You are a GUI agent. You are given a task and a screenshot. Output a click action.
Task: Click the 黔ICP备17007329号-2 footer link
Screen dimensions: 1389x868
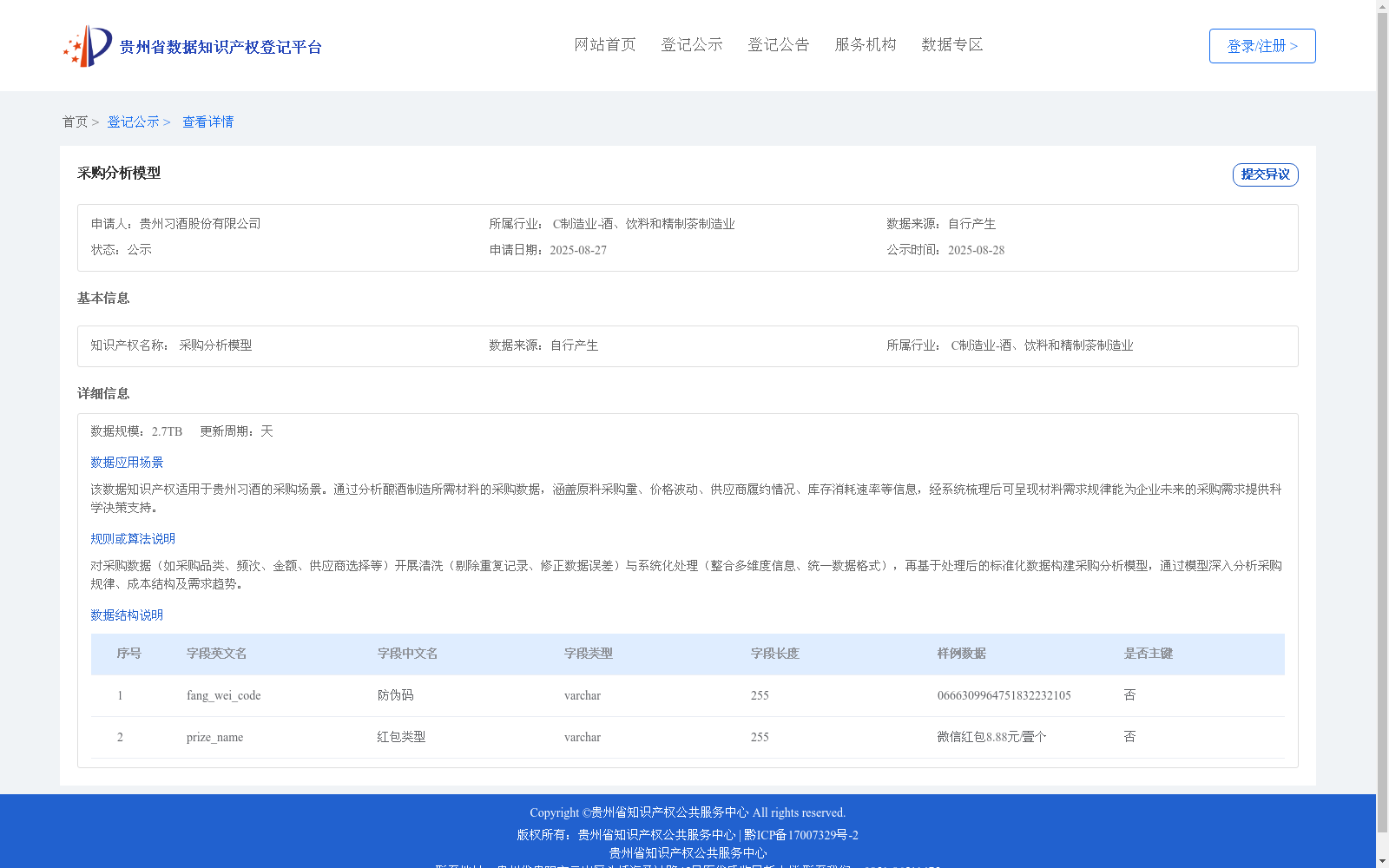click(801, 835)
